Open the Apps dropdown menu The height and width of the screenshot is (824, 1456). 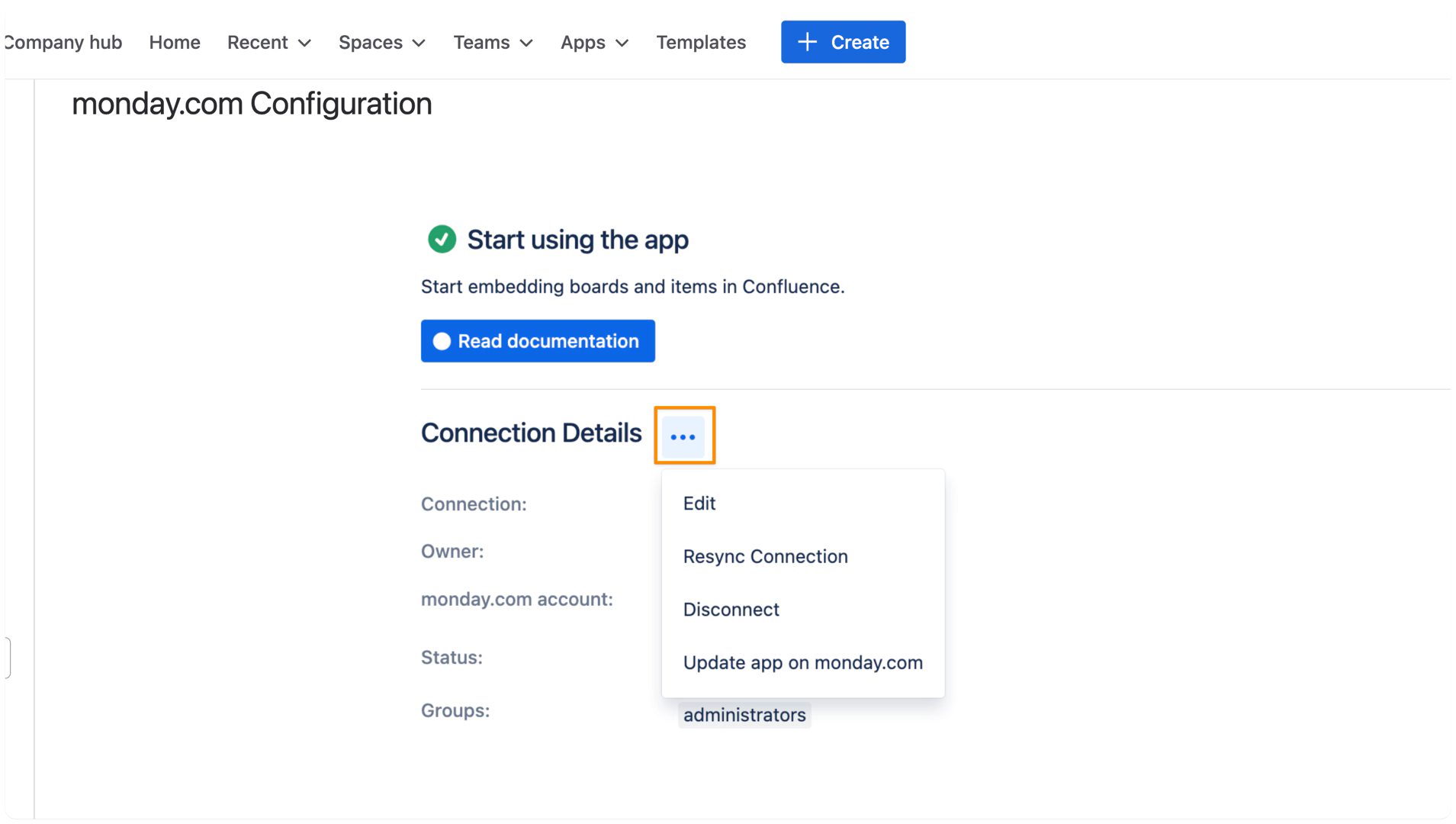(594, 43)
